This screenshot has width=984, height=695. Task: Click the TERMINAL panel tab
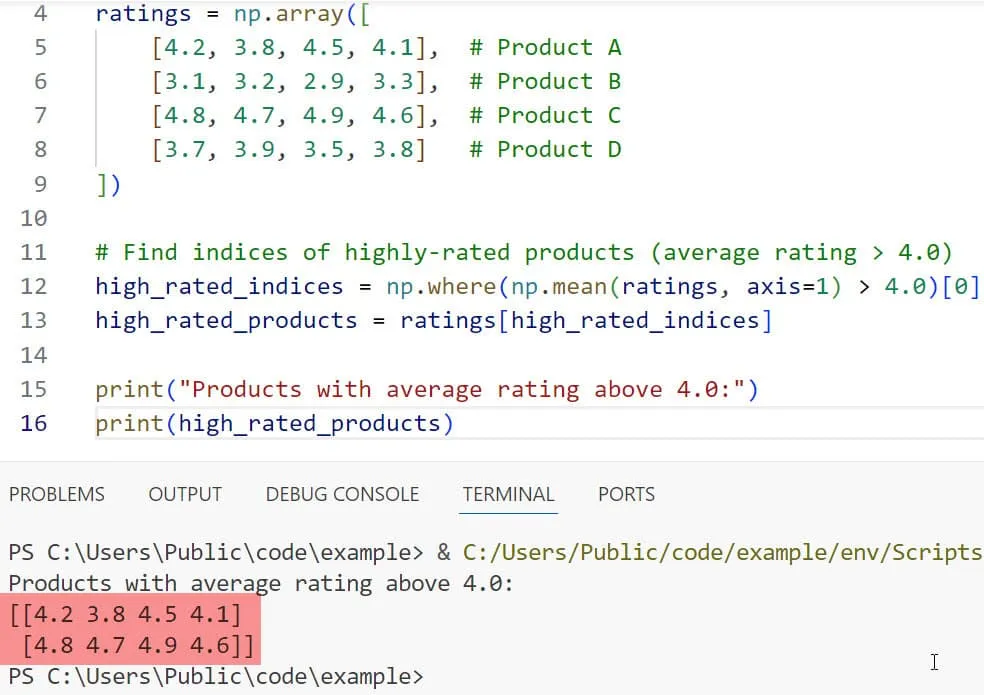(x=508, y=494)
